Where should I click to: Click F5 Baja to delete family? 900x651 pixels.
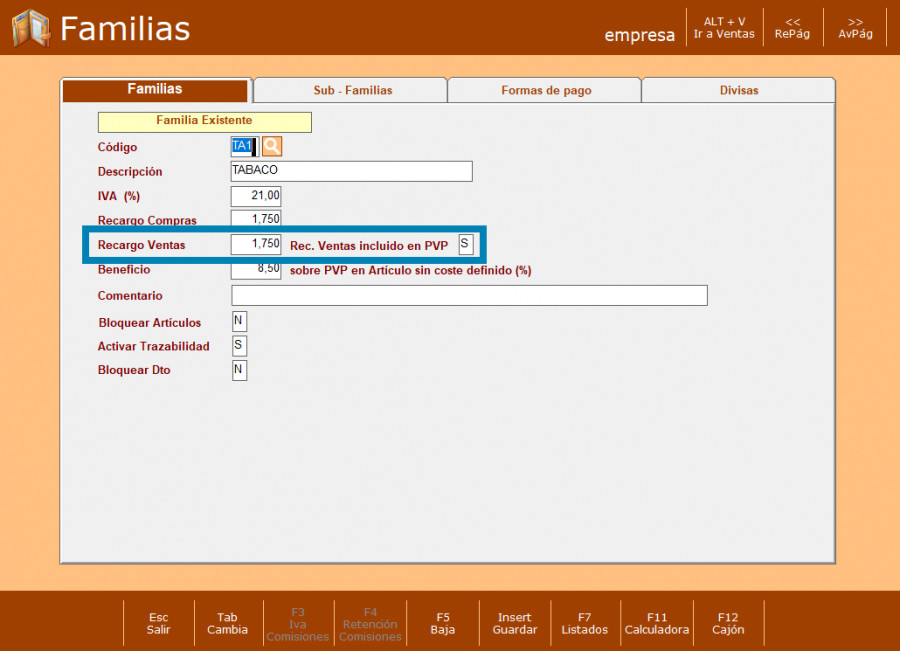(x=443, y=623)
